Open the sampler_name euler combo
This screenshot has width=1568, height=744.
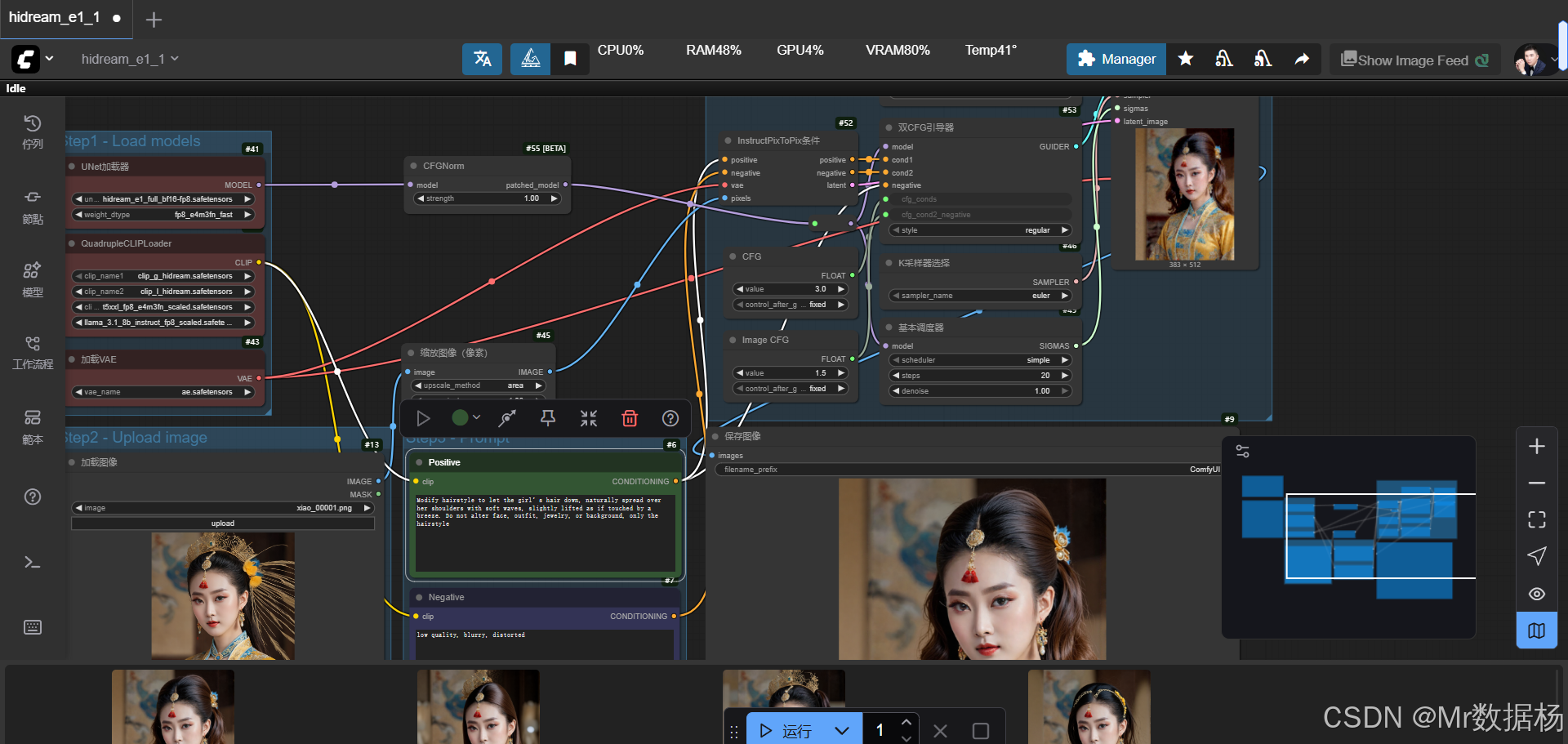pos(980,296)
